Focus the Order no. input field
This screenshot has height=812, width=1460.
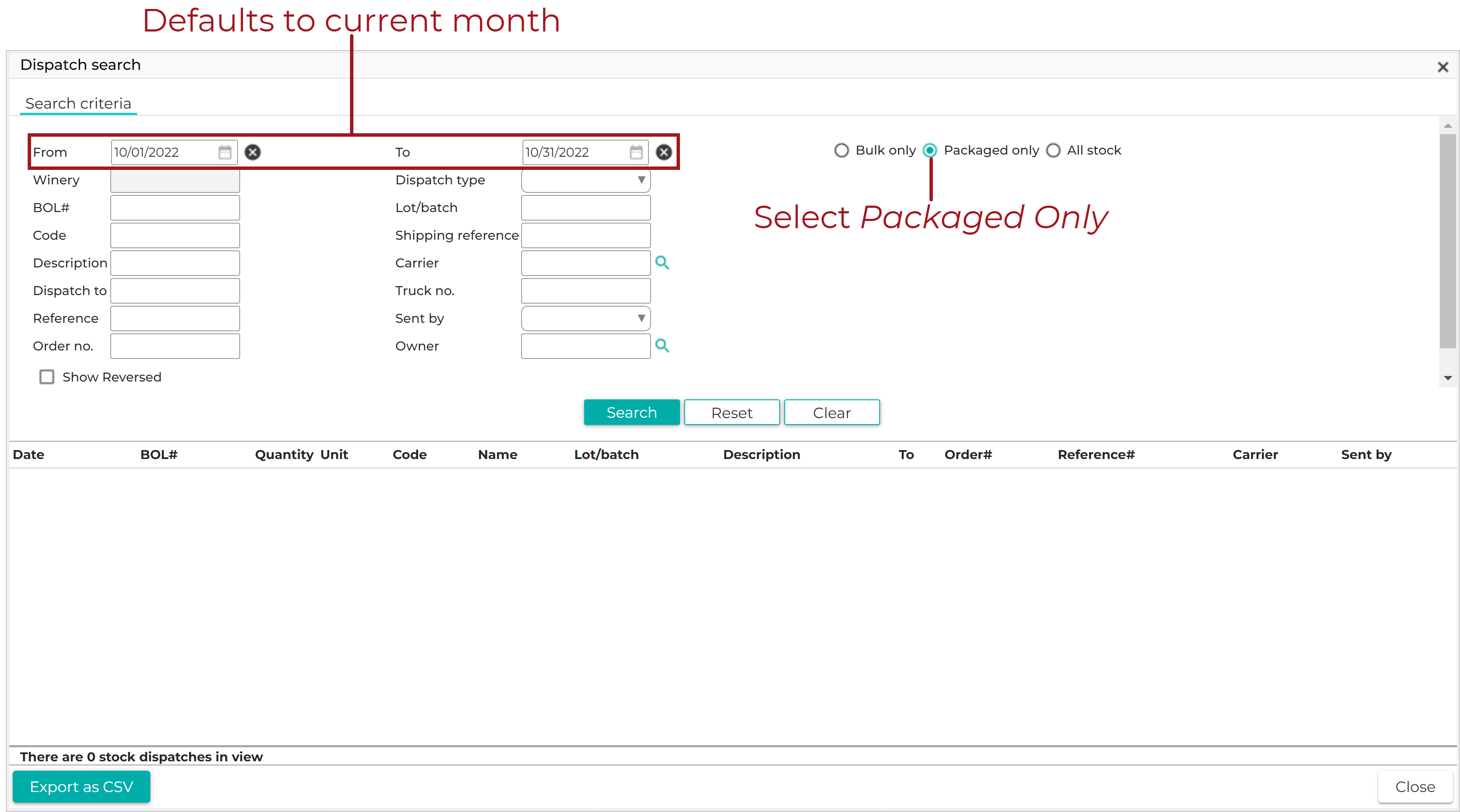[175, 346]
